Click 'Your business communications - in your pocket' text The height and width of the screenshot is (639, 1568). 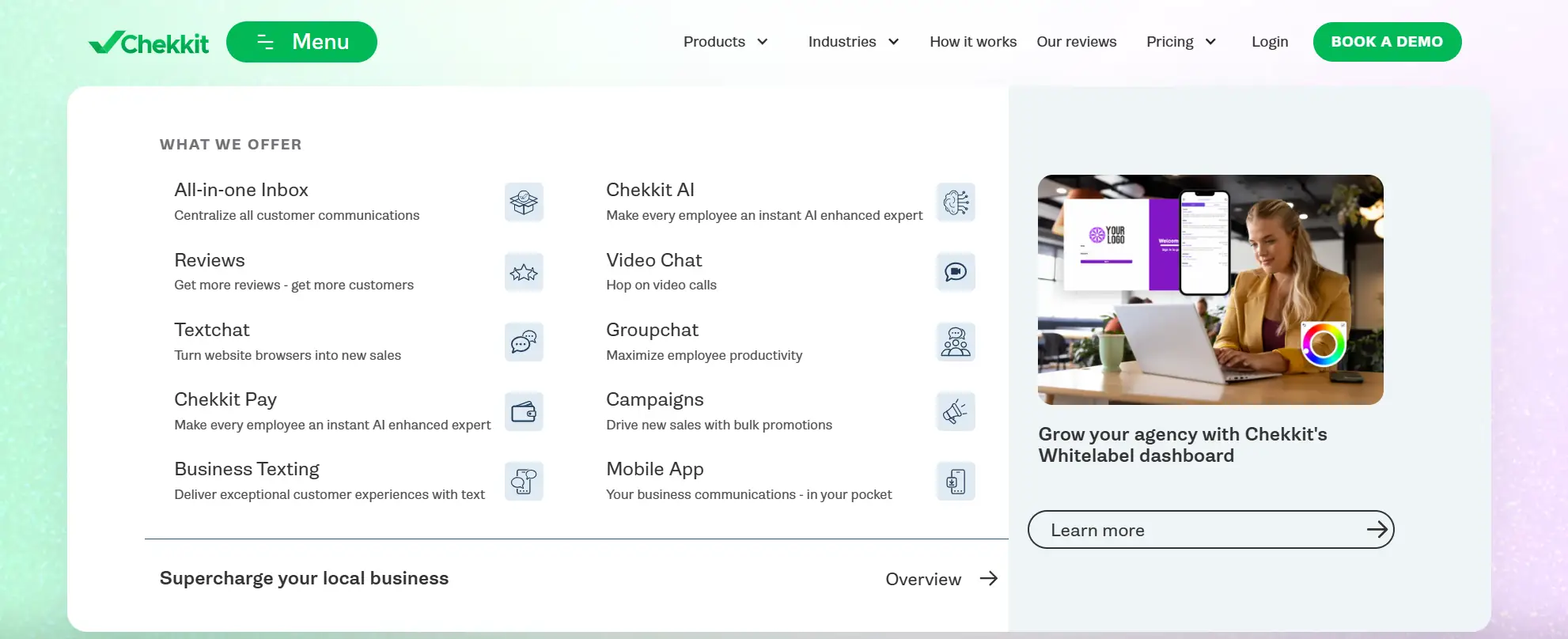coord(748,494)
